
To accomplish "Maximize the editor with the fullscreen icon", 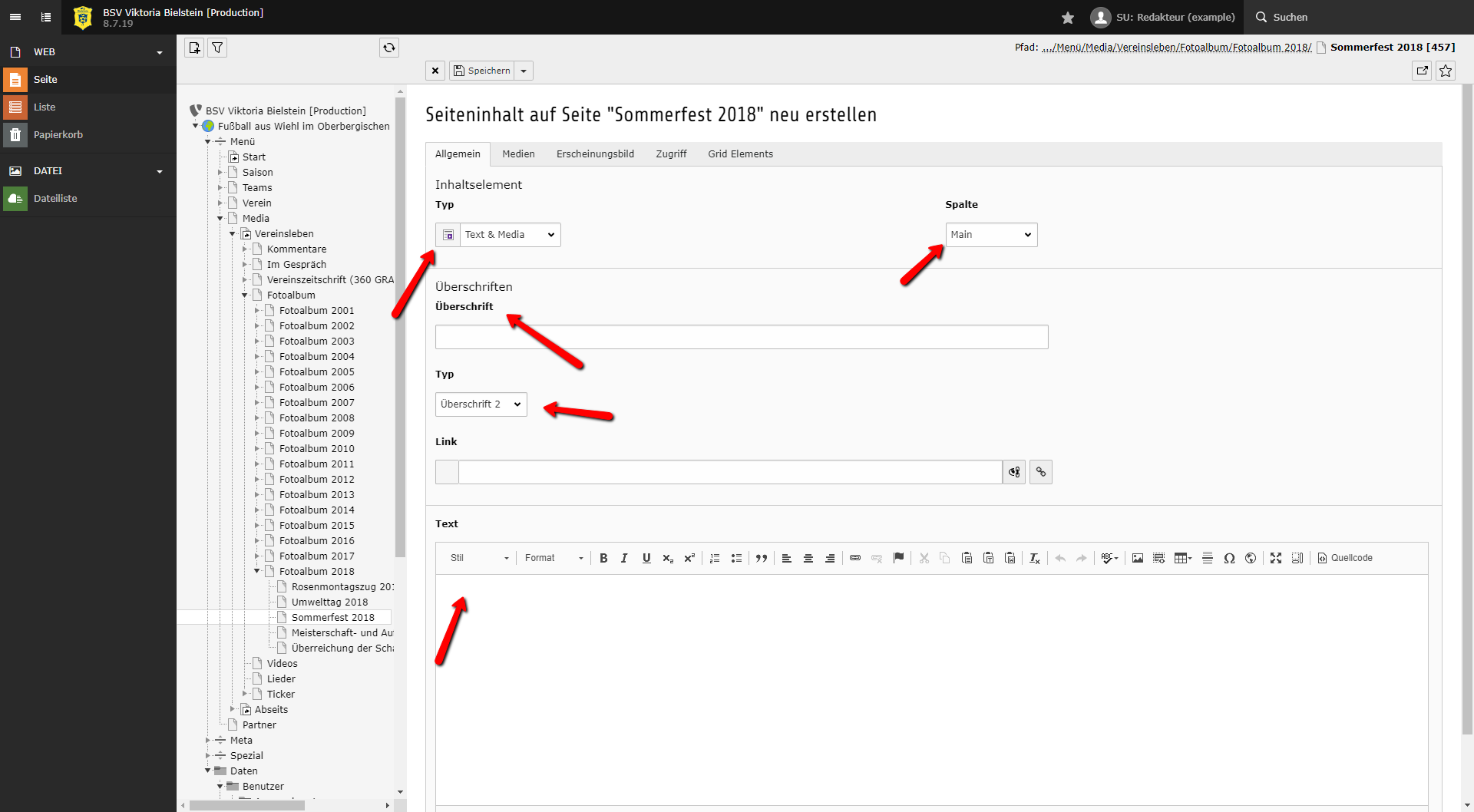I will (x=1276, y=558).
